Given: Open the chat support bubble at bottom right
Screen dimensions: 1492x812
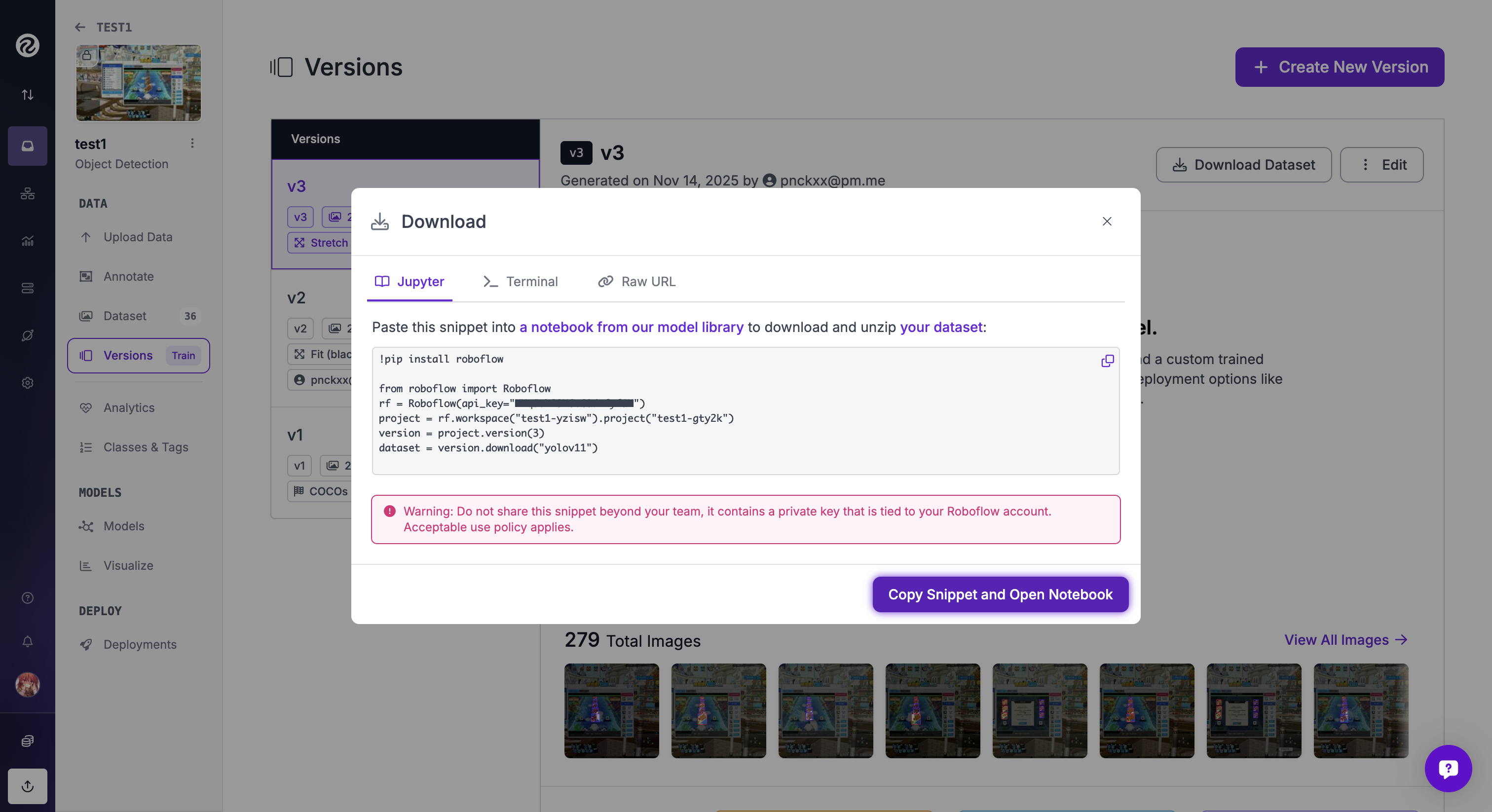Looking at the screenshot, I should (1448, 769).
